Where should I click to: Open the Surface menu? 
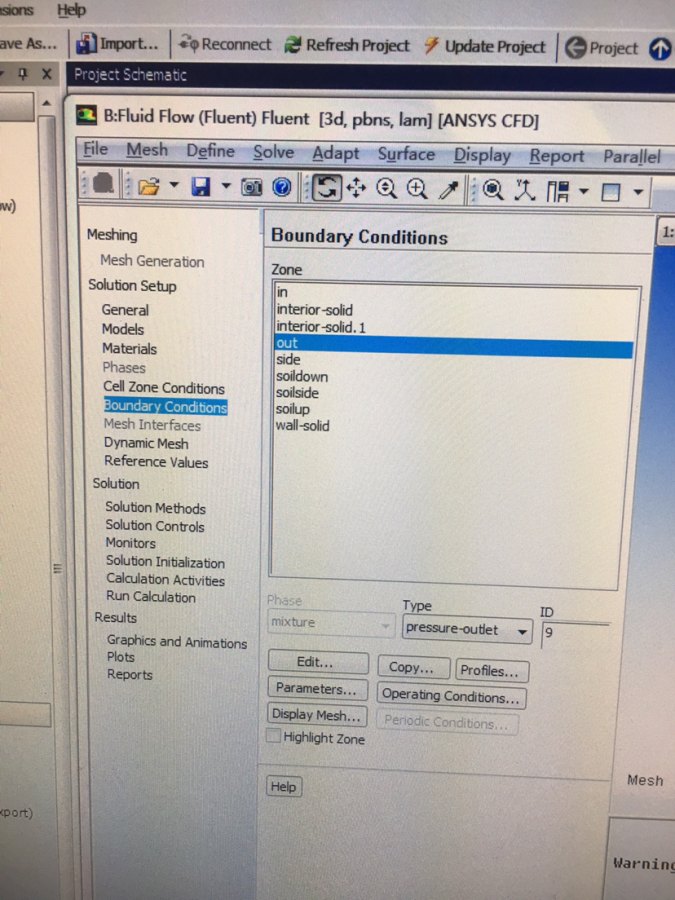coord(406,154)
